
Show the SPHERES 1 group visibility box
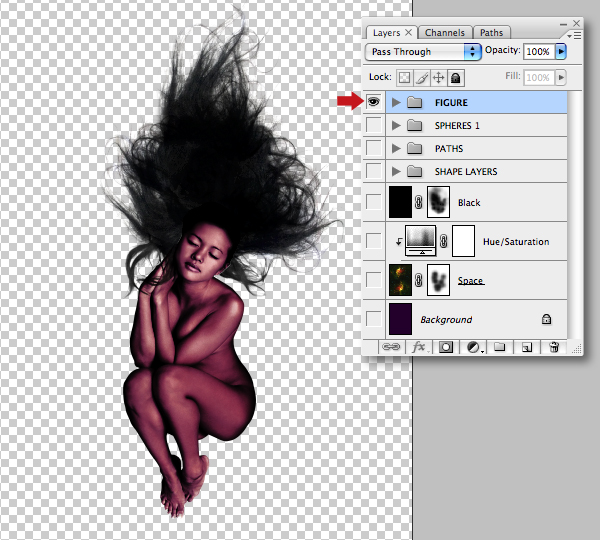tap(373, 125)
